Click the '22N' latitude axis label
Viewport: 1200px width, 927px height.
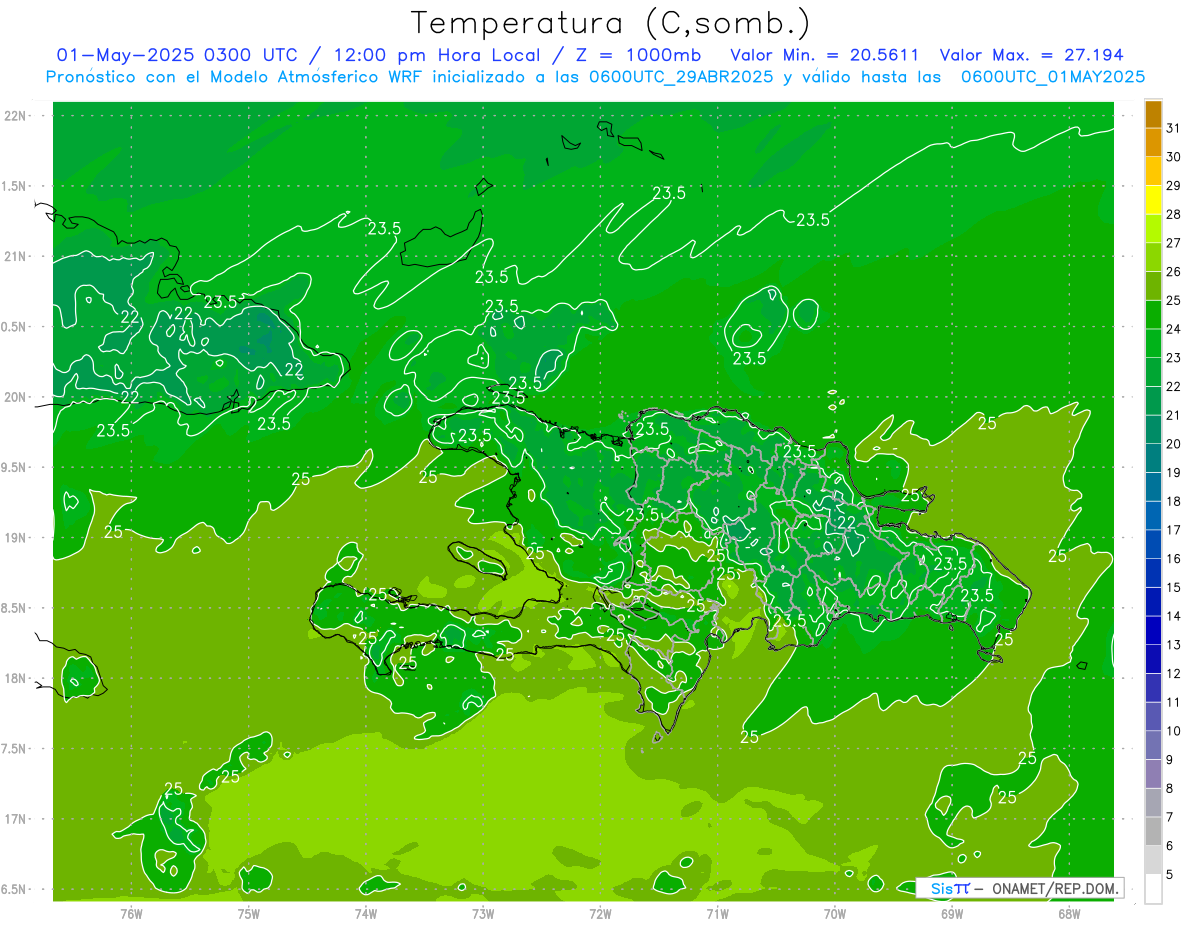16,116
